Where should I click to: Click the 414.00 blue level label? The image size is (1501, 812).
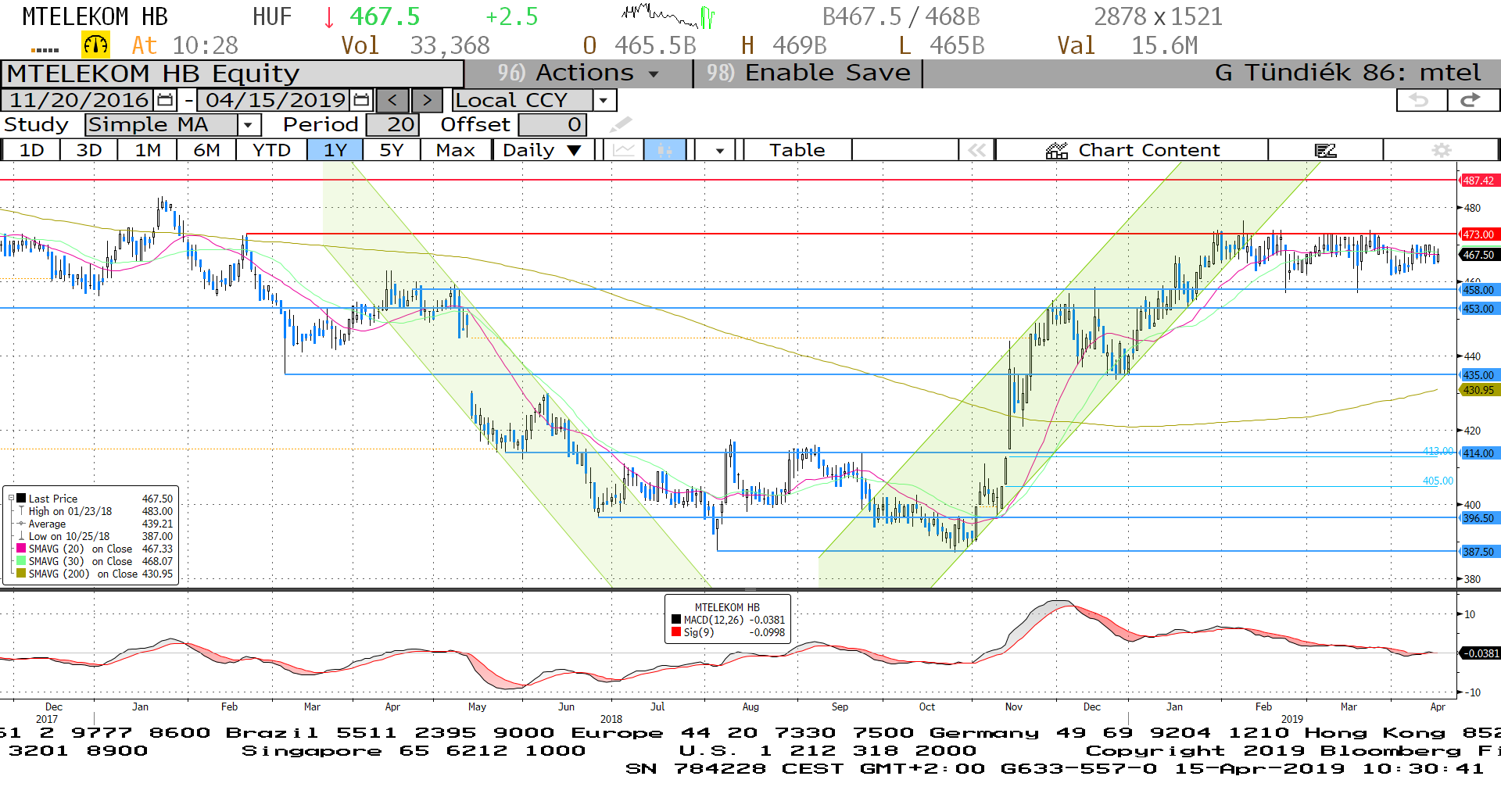[x=1478, y=453]
